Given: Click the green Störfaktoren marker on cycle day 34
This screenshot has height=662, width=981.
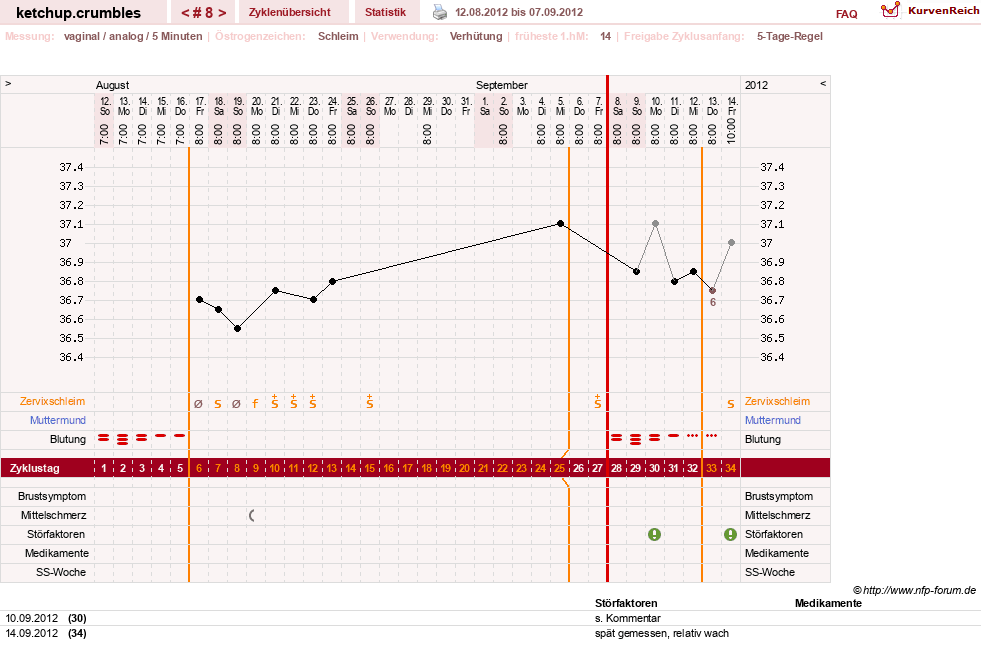Looking at the screenshot, I should tap(730, 534).
